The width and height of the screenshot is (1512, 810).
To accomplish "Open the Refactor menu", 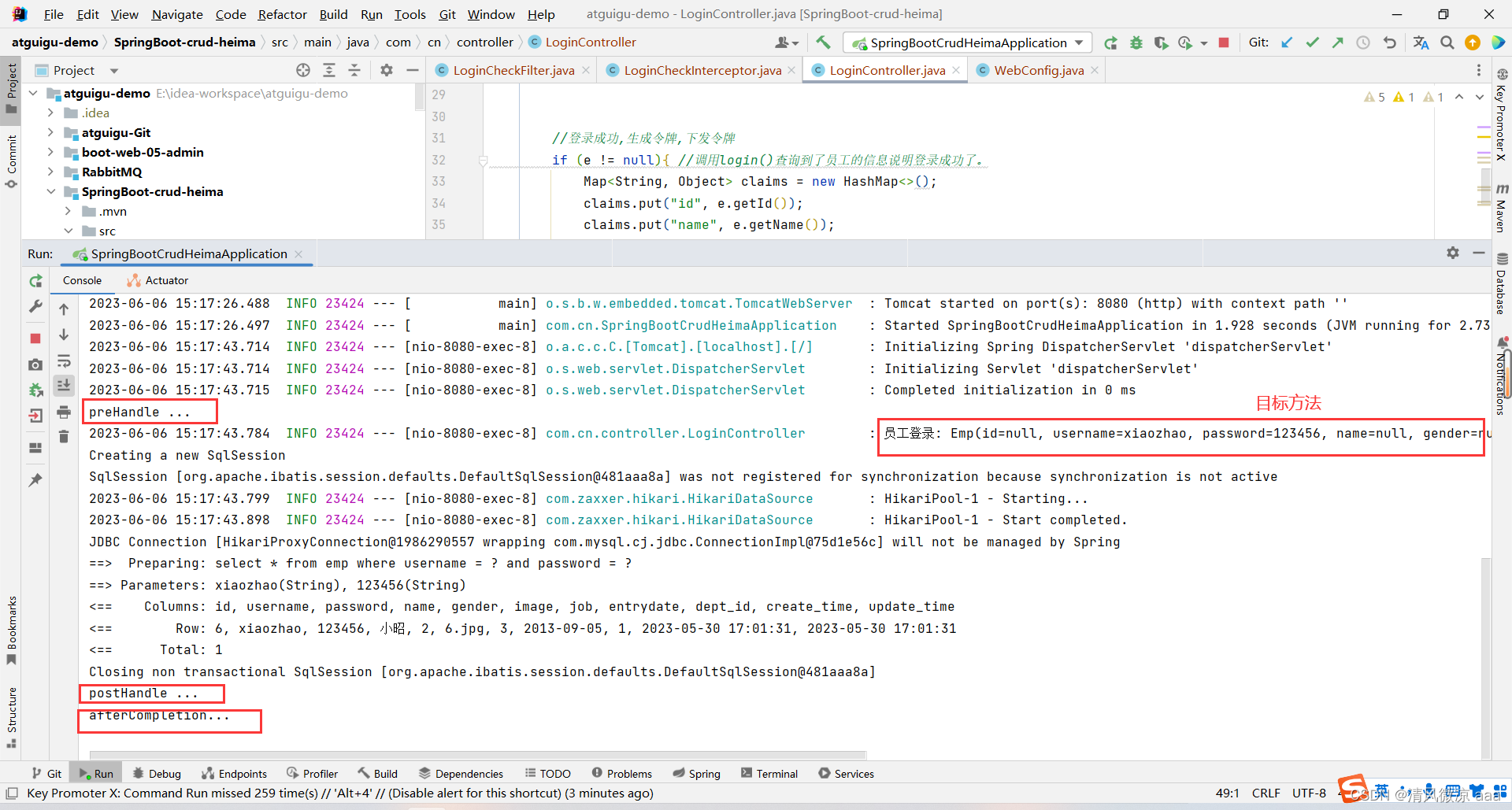I will click(x=282, y=14).
